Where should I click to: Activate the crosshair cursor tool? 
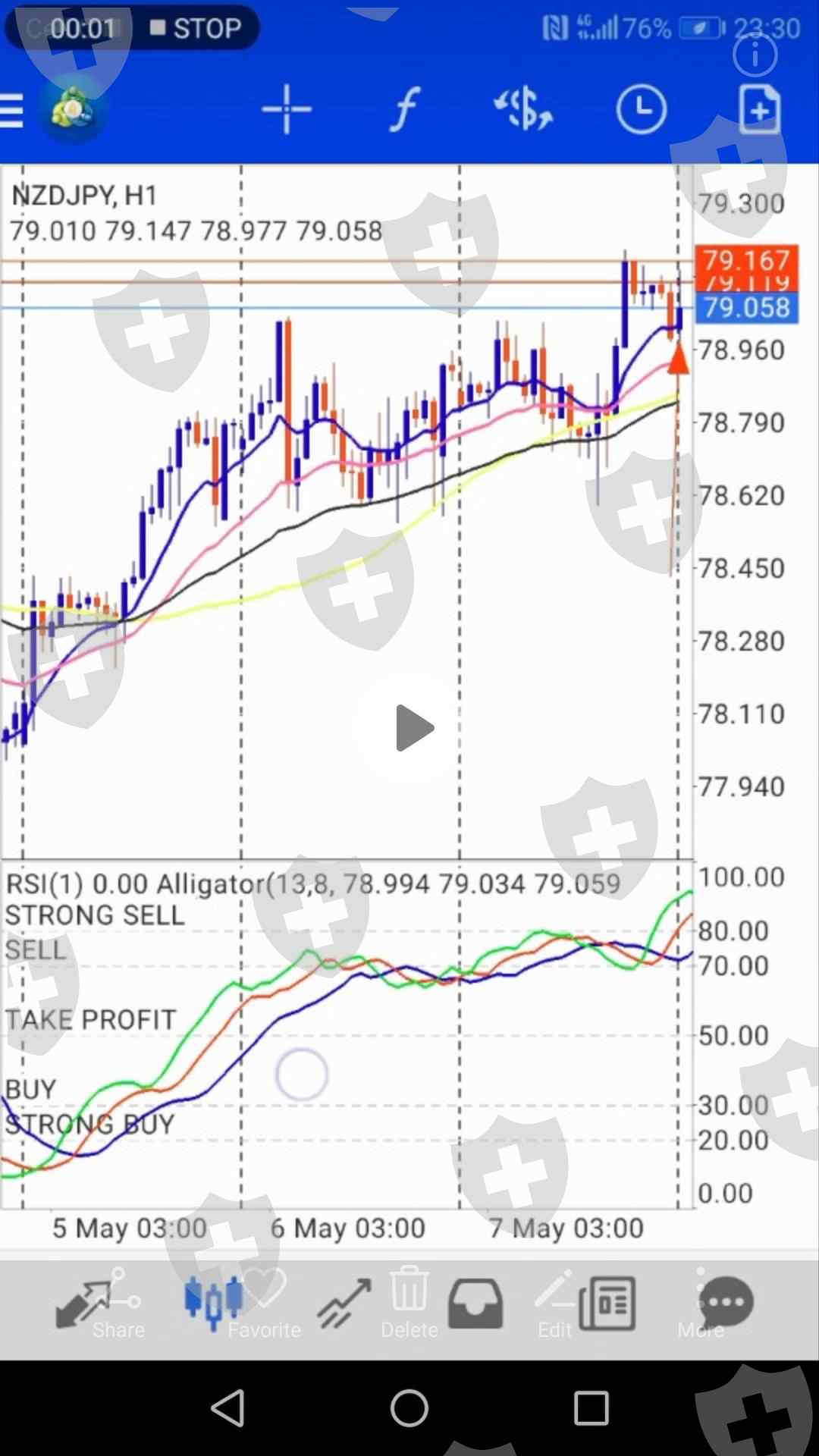287,110
